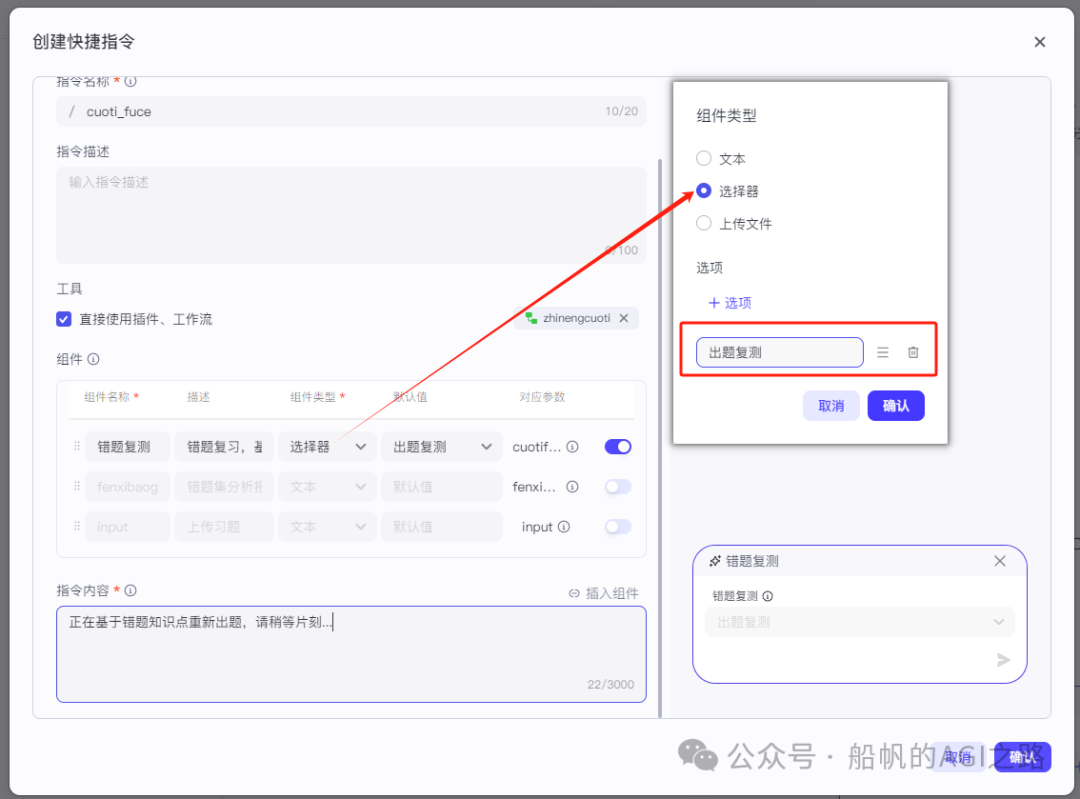Screen dimensions: 1080x799
Task: Click the zhinengcuoti workflow icon
Action: (531, 318)
